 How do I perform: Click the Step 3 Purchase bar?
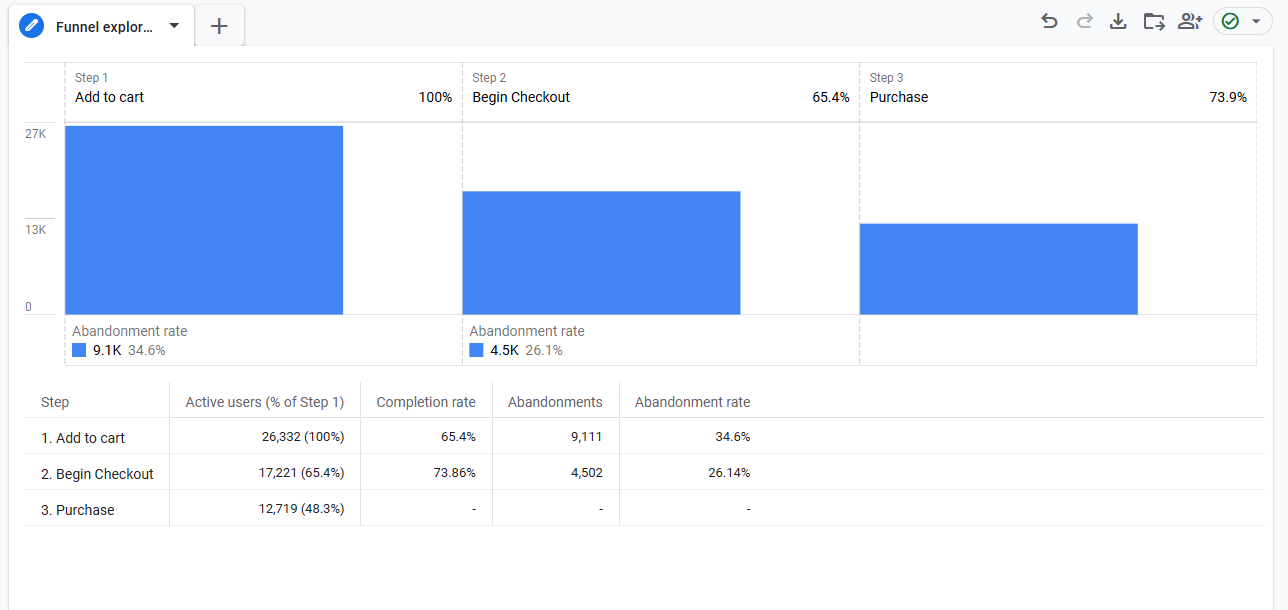(999, 269)
